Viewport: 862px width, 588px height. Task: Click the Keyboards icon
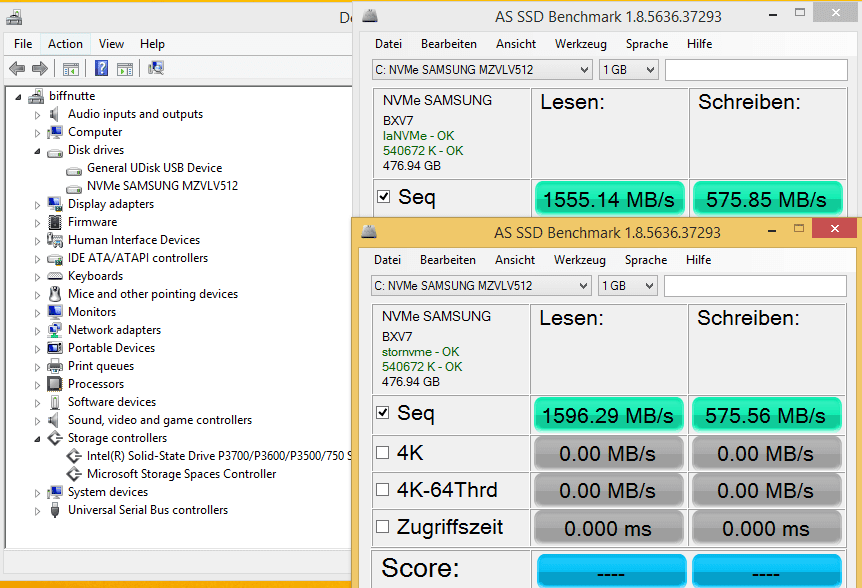[x=54, y=276]
